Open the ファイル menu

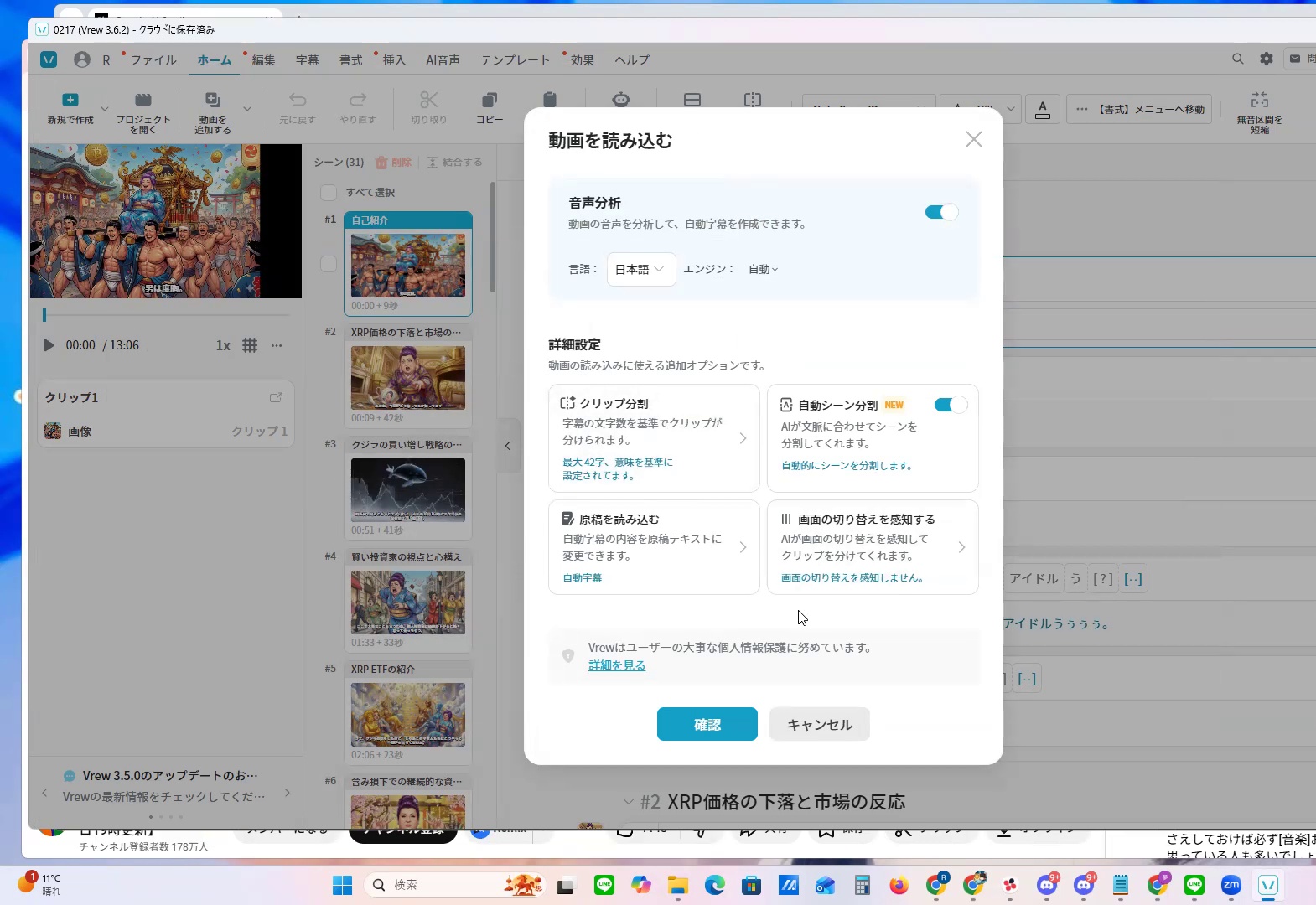tap(153, 59)
